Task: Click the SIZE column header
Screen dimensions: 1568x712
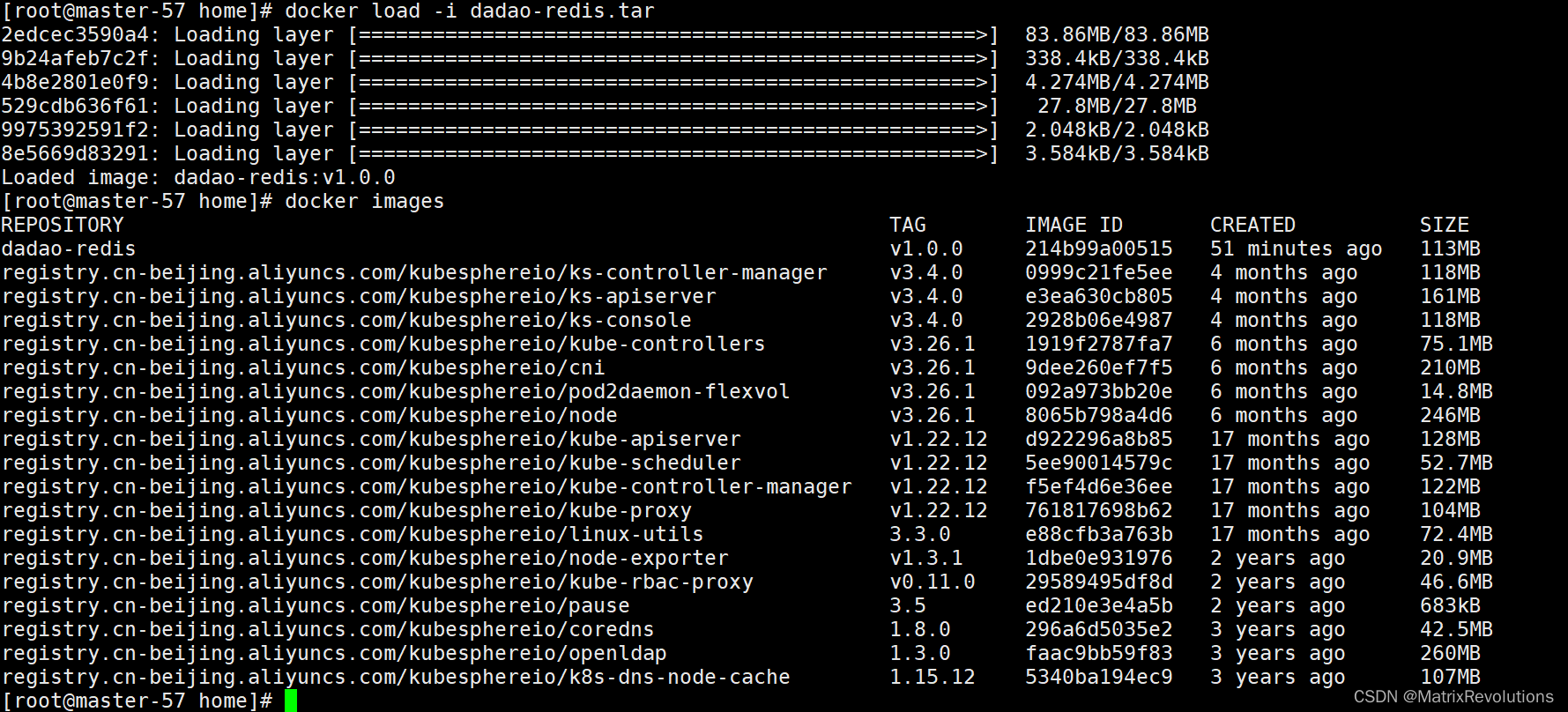Action: pos(1444,226)
